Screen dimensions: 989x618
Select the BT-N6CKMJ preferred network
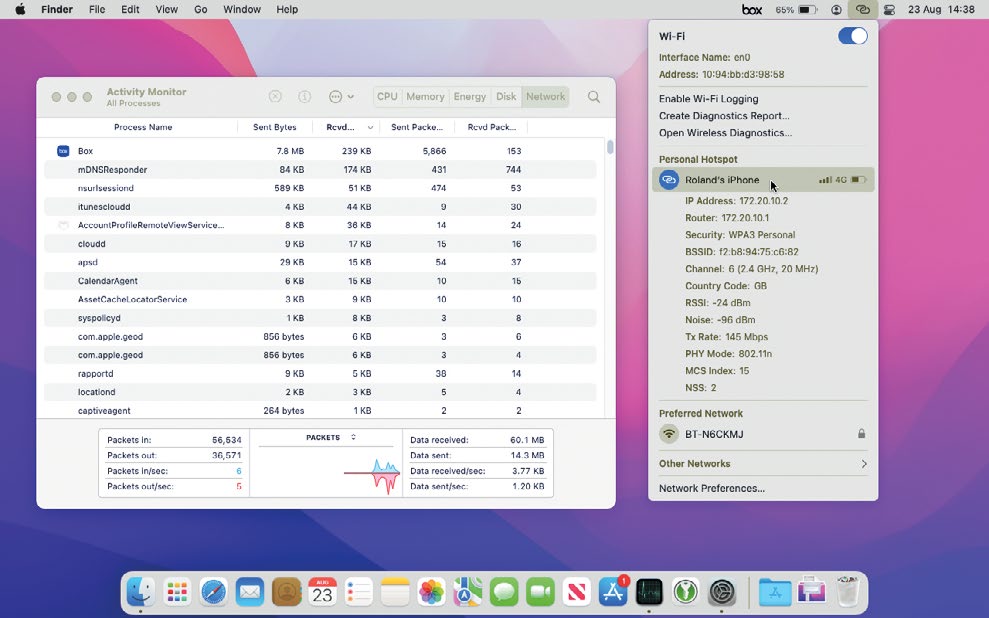pyautogui.click(x=763, y=434)
